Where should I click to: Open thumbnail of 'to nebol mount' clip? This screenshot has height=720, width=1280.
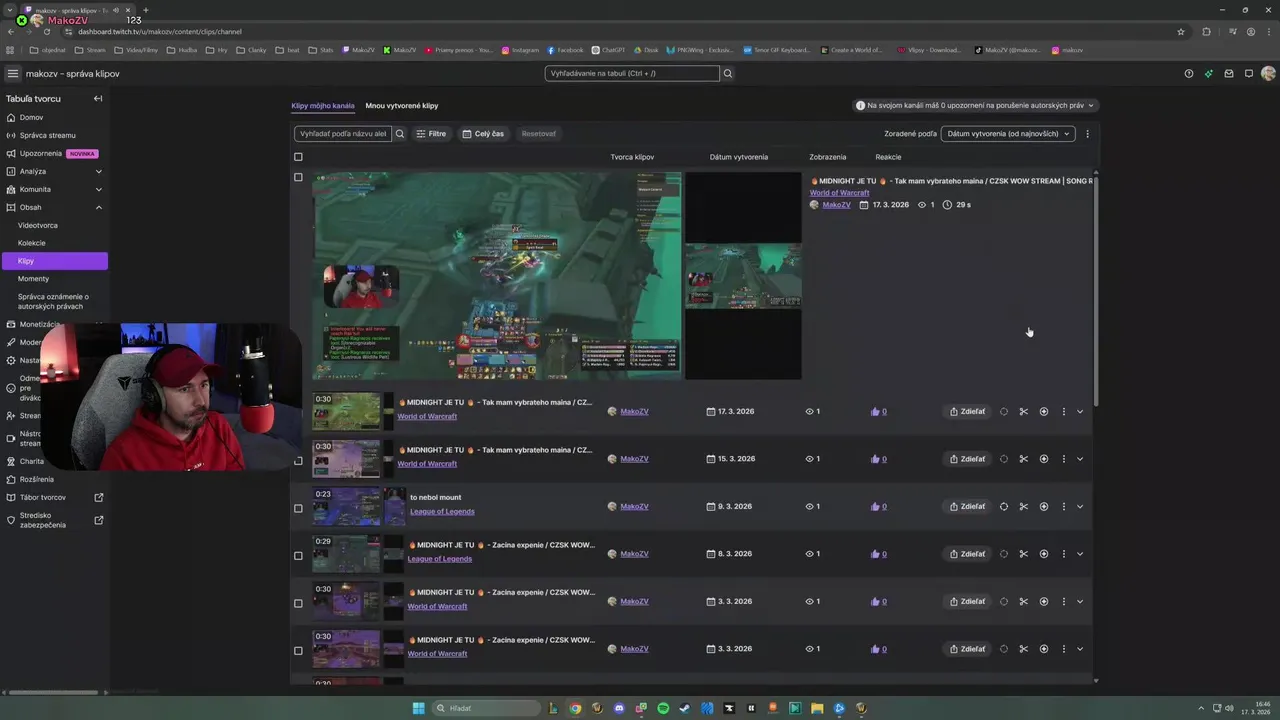click(x=347, y=506)
